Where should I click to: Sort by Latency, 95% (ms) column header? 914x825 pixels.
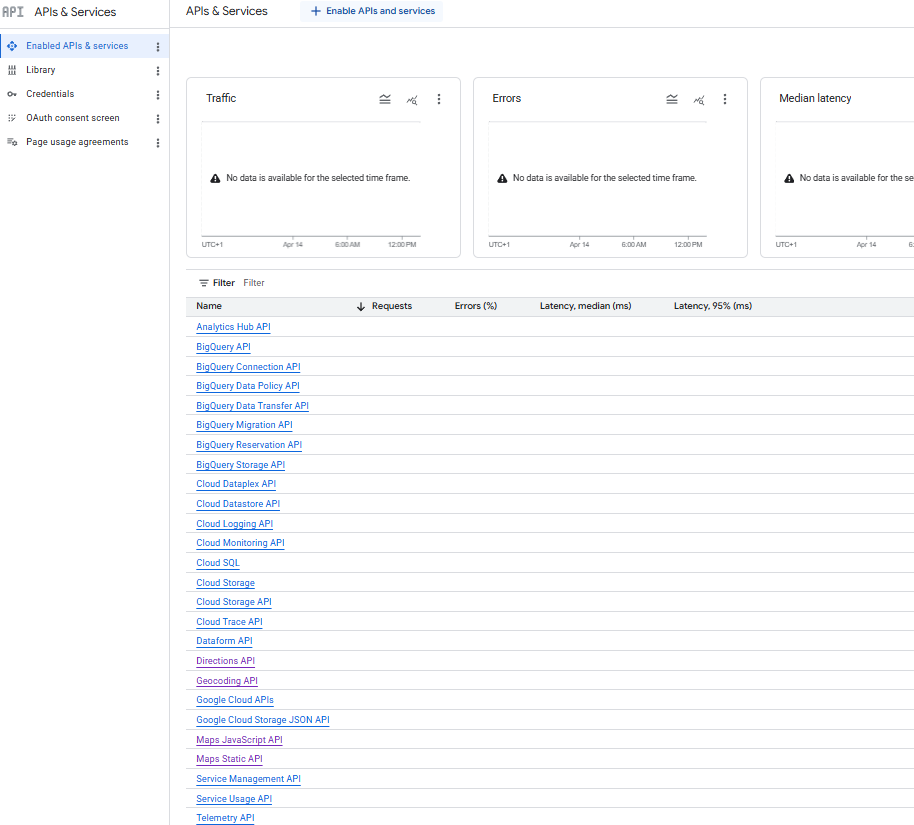click(712, 306)
